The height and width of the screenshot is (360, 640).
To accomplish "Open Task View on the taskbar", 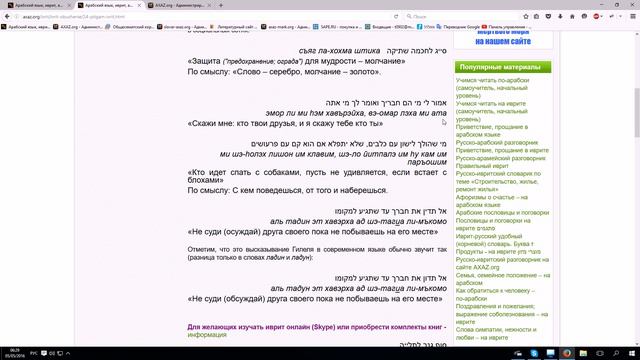I will point(600,353).
